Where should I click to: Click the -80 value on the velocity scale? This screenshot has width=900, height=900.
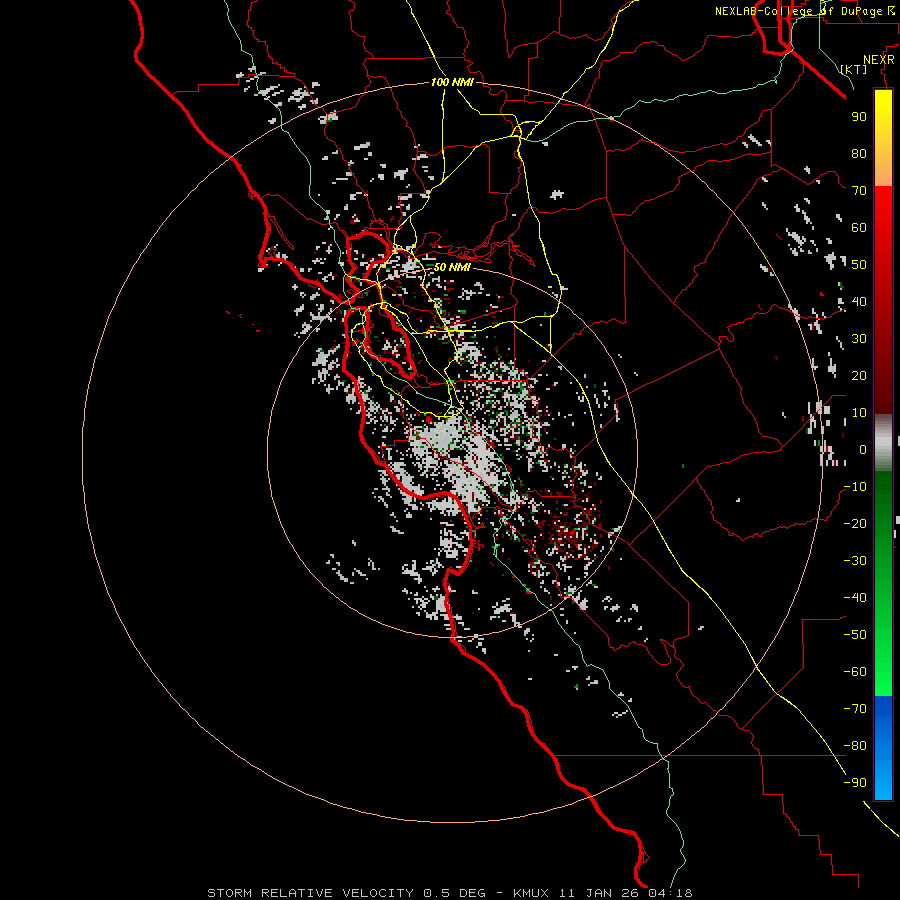pos(855,746)
